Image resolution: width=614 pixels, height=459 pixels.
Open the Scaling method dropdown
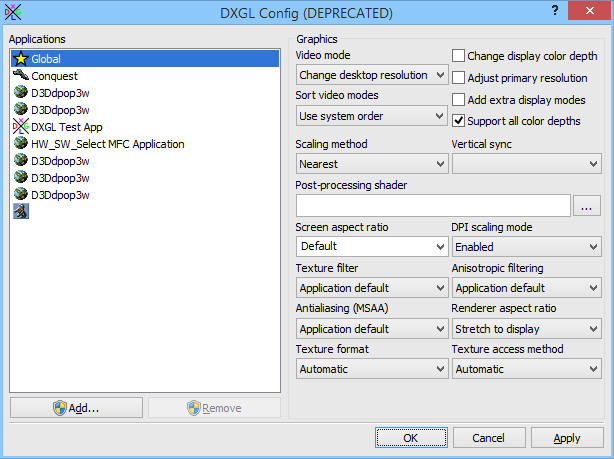372,164
